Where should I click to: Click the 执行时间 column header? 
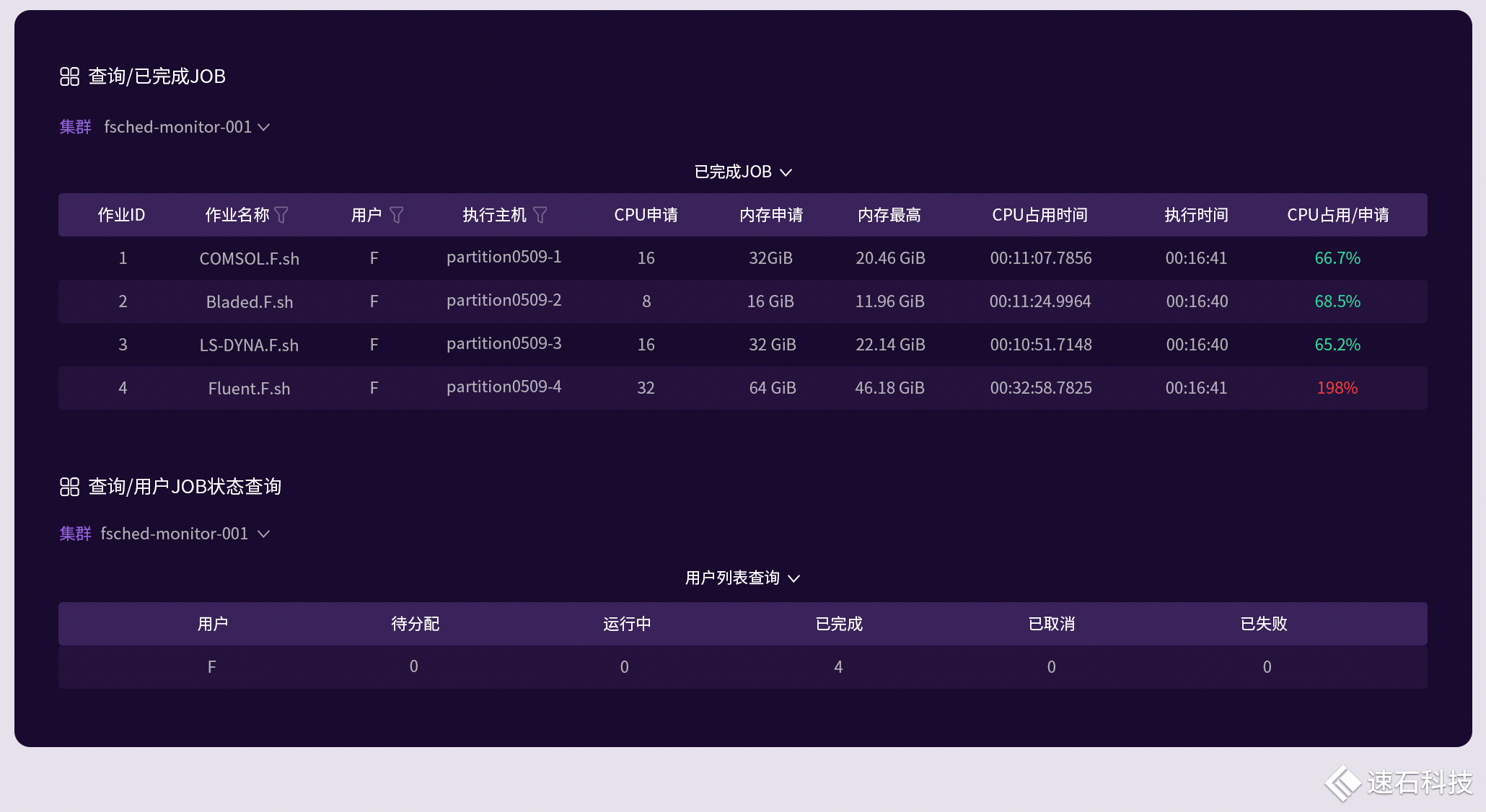1196,215
